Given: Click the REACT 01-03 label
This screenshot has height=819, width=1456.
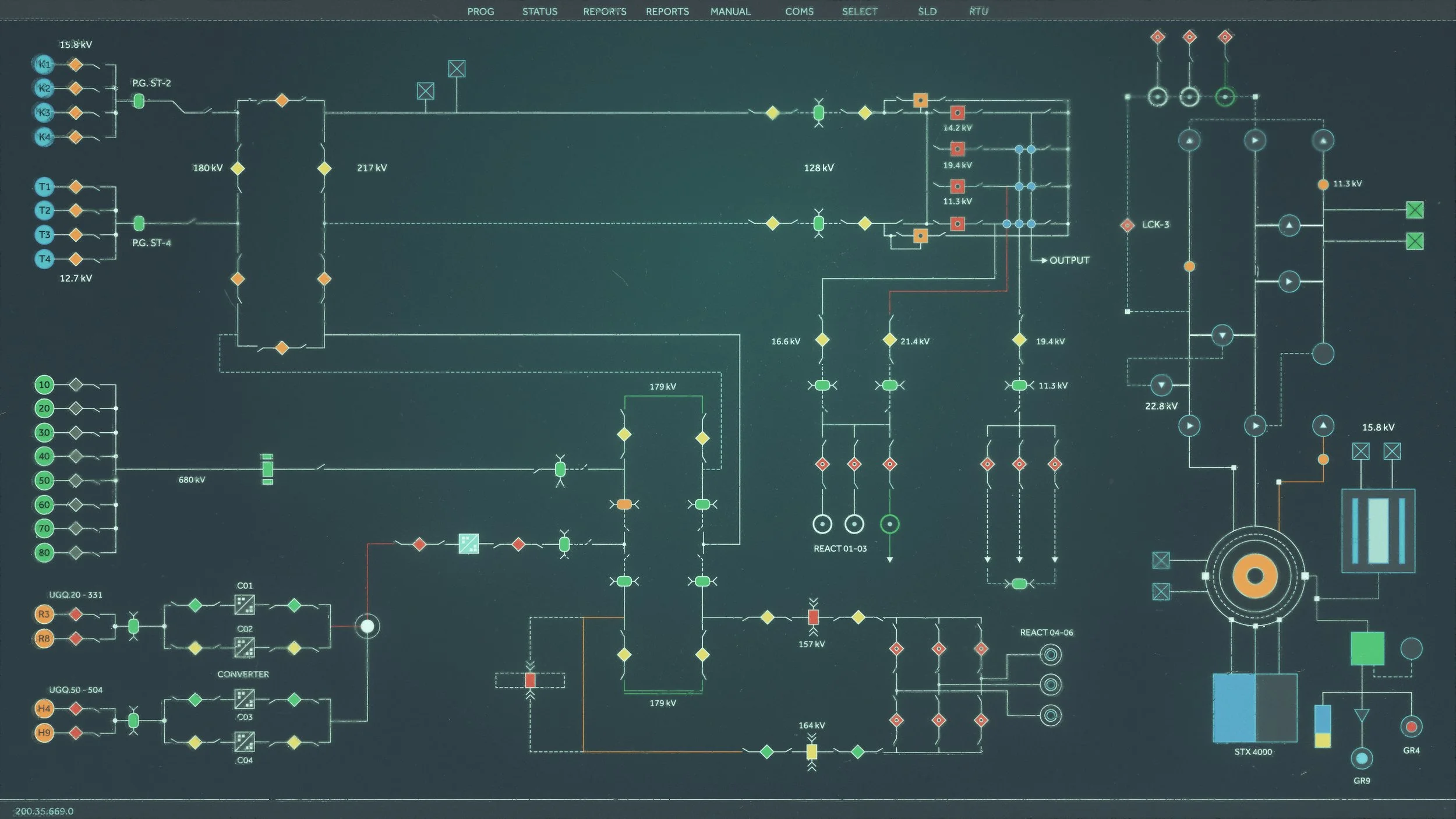Looking at the screenshot, I should coord(840,549).
